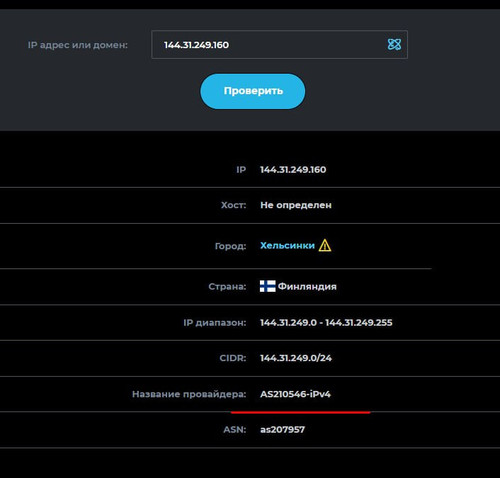The height and width of the screenshot is (478, 500).
Task: Click the country name Финляндия
Action: (307, 286)
